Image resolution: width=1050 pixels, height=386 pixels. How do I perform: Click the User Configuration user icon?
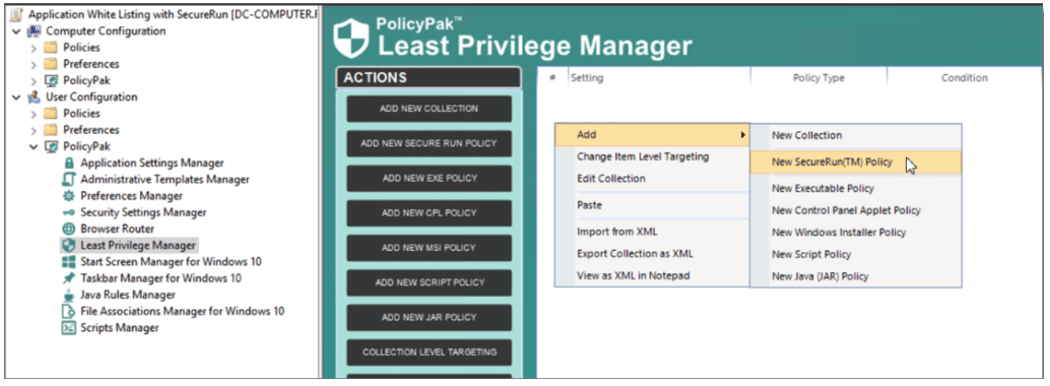(x=33, y=97)
